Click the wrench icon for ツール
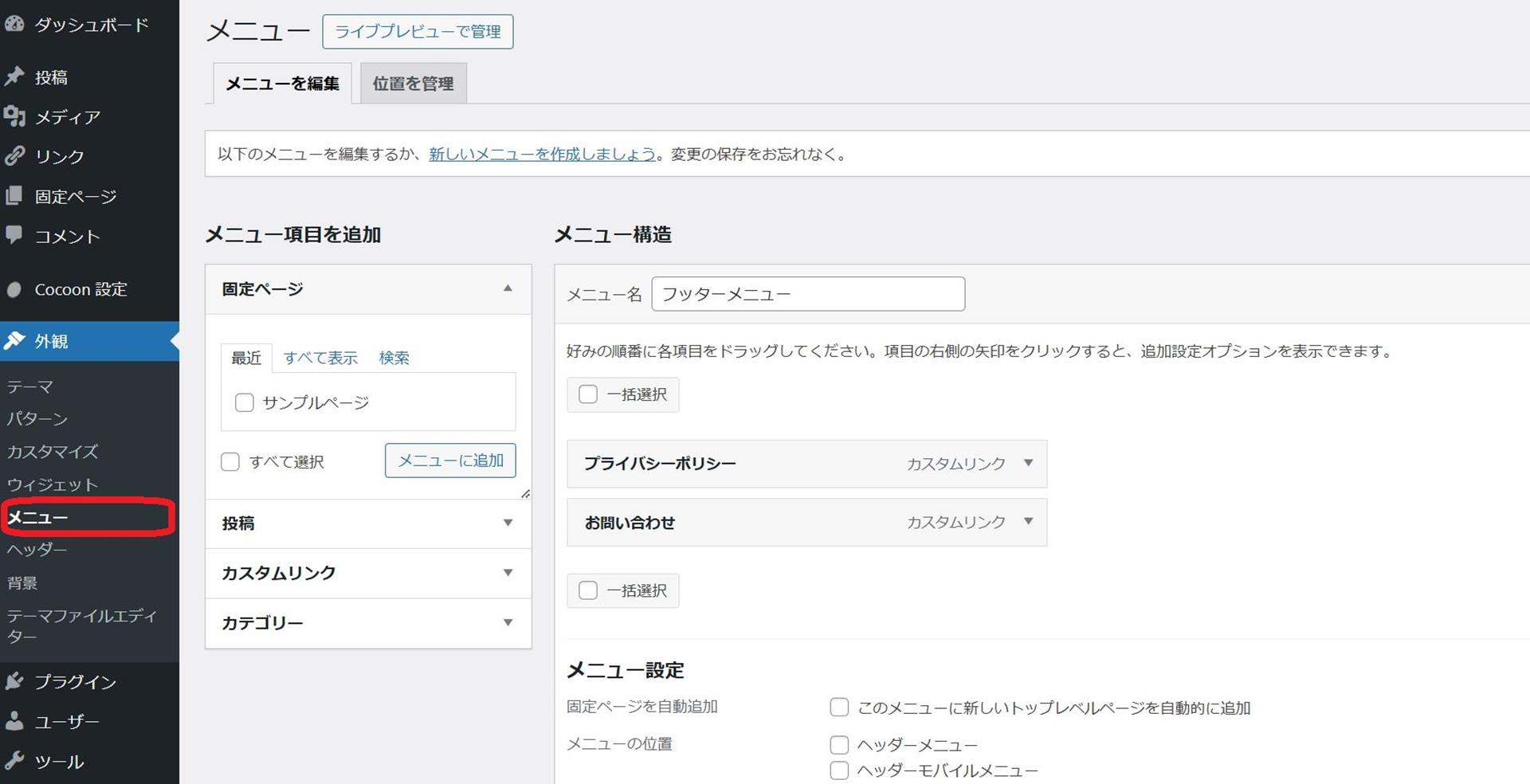1530x784 pixels. click(14, 761)
